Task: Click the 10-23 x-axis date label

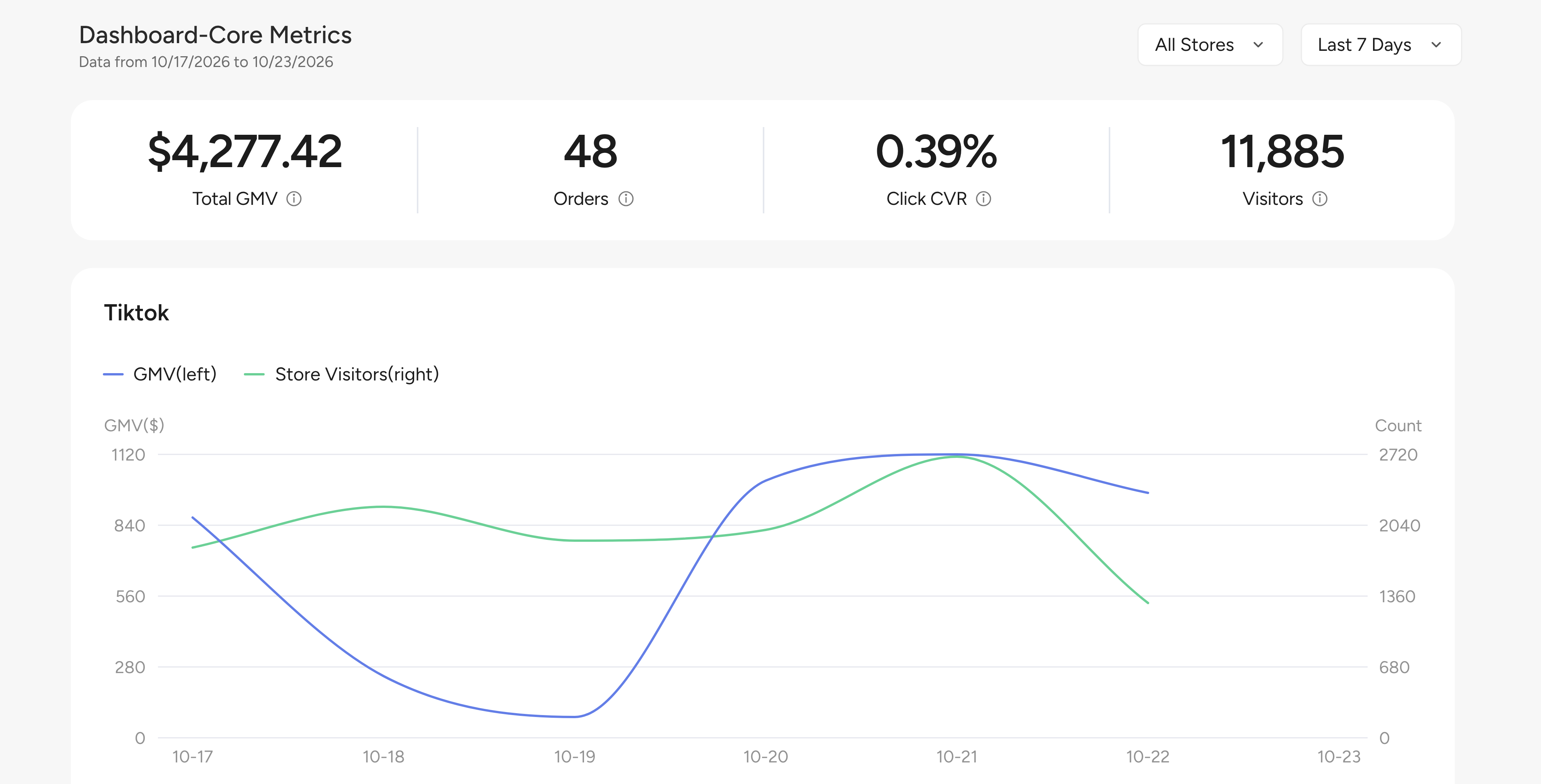Action: point(1339,757)
